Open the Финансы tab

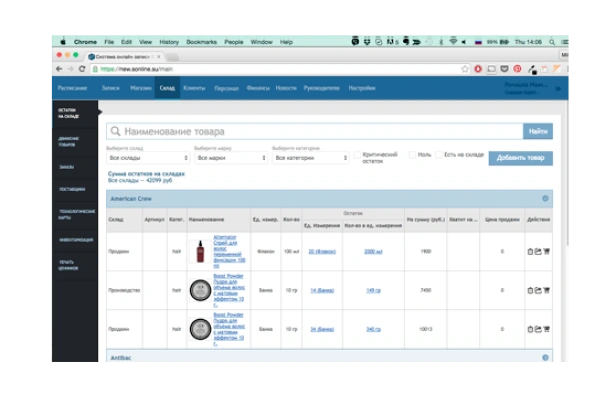coord(257,88)
